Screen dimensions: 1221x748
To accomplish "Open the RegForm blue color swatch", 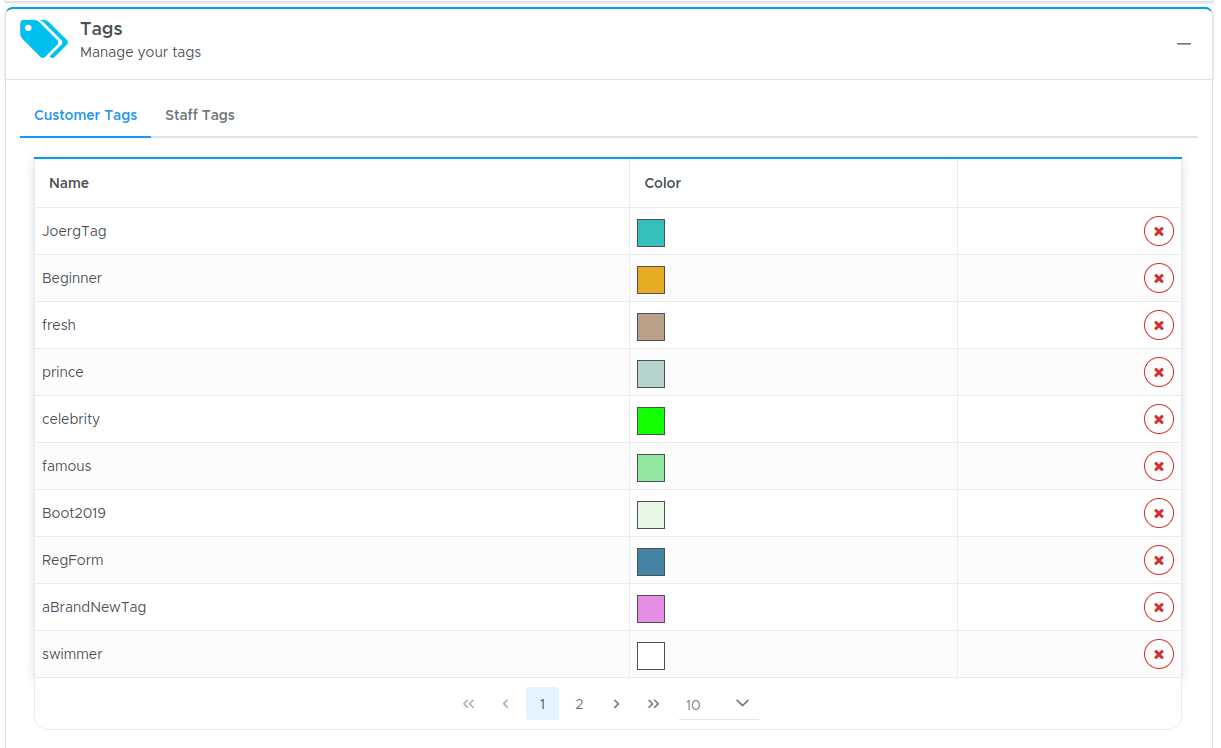I will 651,562.
